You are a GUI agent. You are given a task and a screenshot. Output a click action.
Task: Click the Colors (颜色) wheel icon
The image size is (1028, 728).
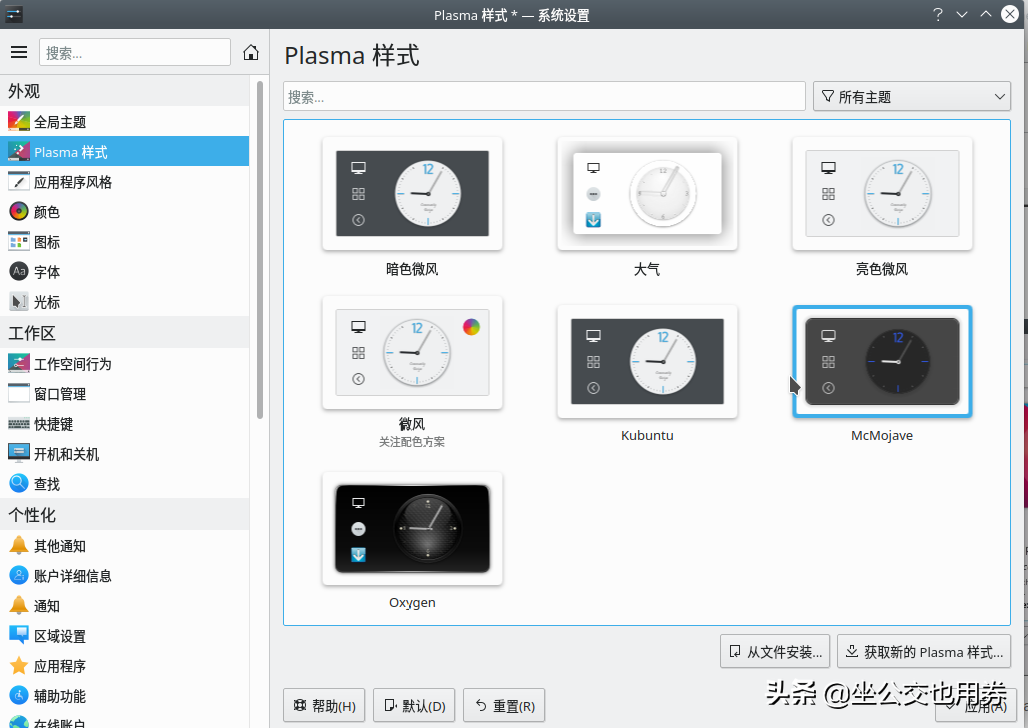pyautogui.click(x=19, y=211)
